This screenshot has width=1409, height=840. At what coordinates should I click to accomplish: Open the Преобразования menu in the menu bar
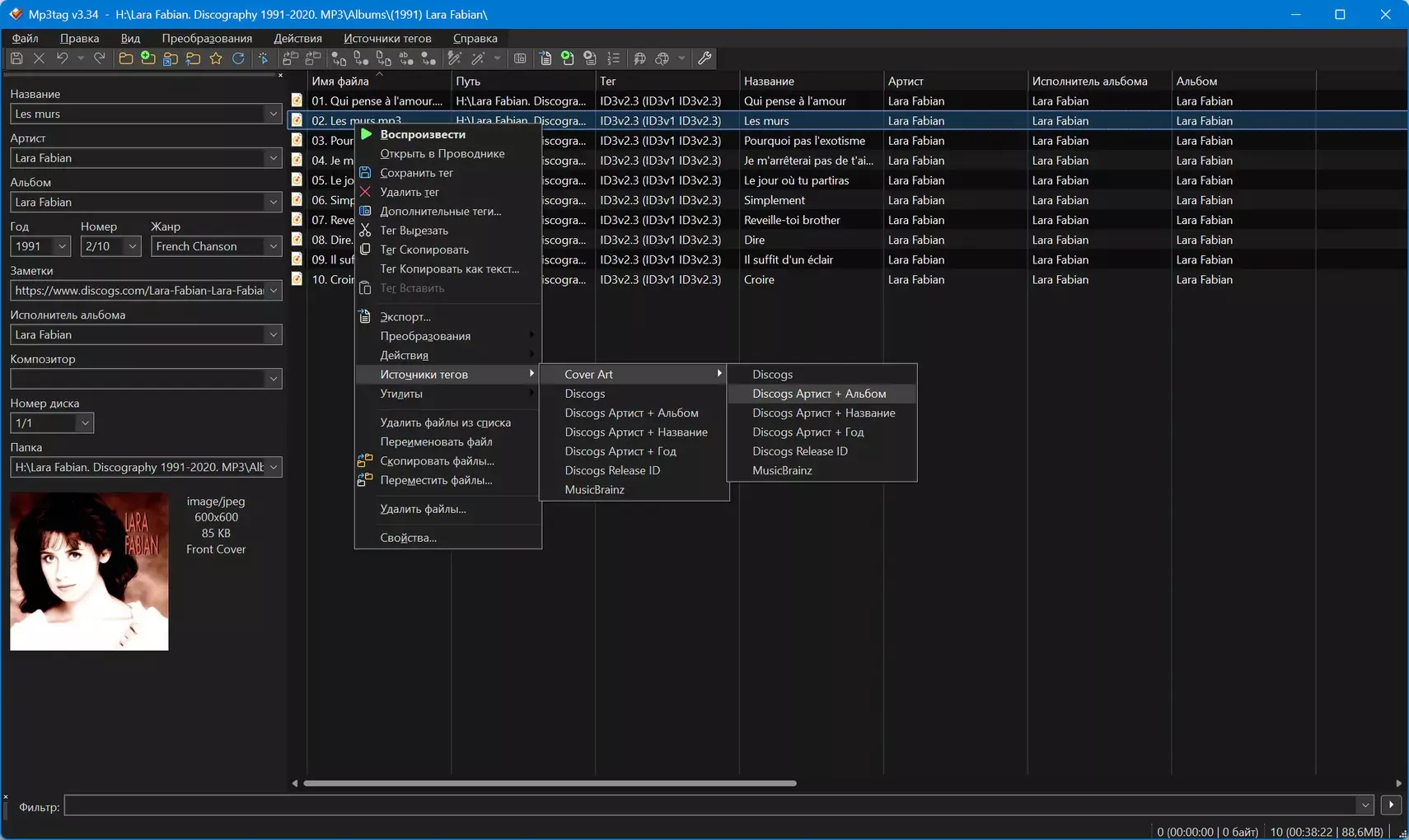[207, 38]
